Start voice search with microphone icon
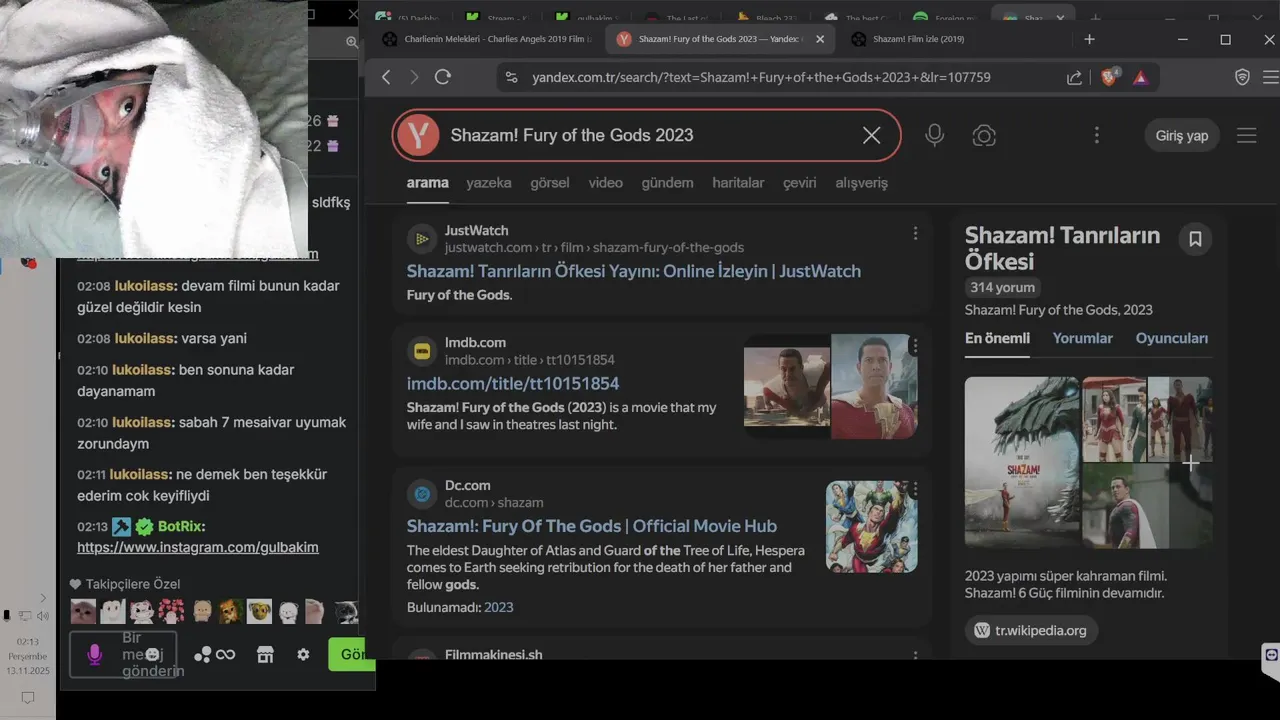The image size is (1280, 720). tap(934, 135)
